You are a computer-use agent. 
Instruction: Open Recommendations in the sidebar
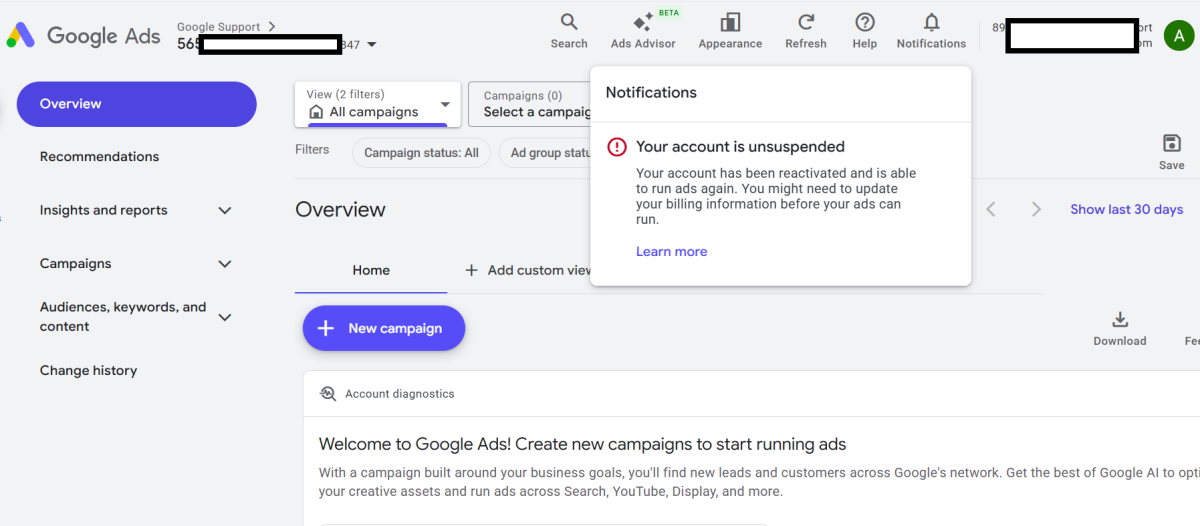pos(99,157)
